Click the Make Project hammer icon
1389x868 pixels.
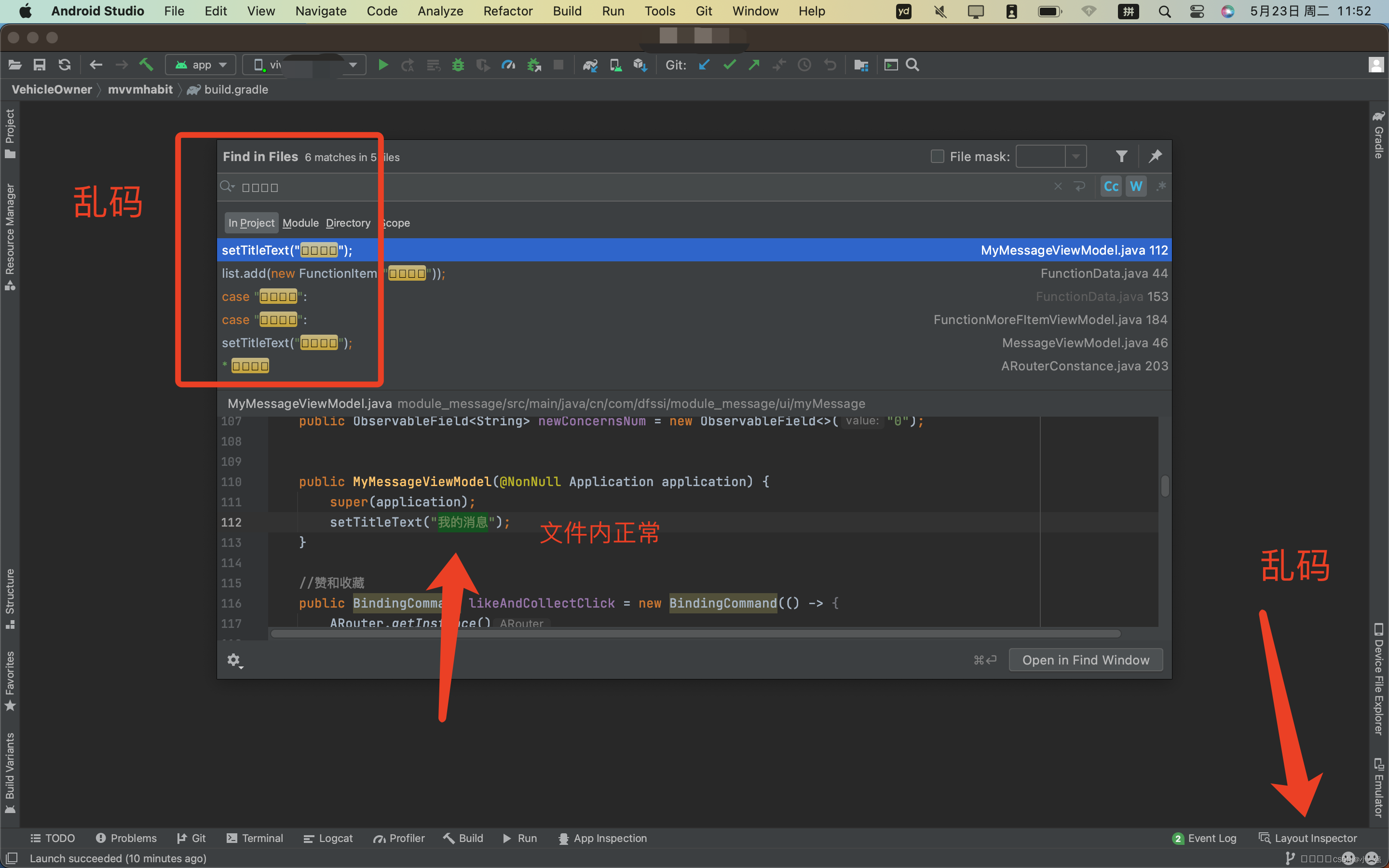pyautogui.click(x=146, y=65)
